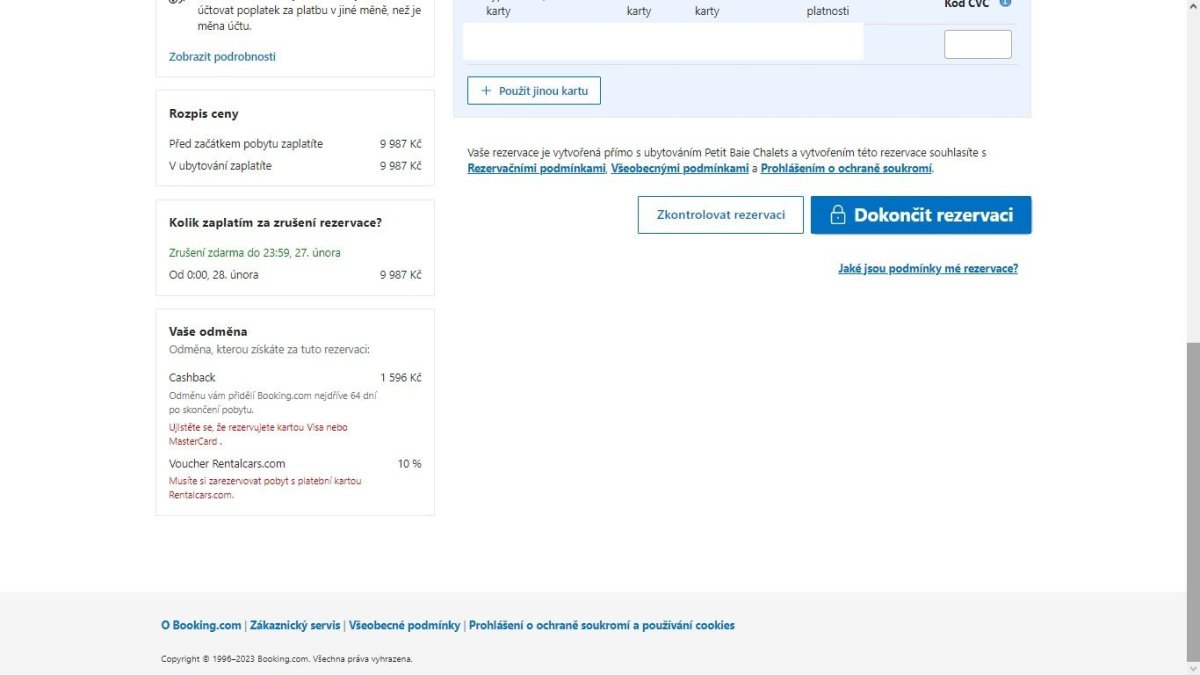Focus the Kód CVC input field
The image size is (1200, 675).
click(977, 44)
